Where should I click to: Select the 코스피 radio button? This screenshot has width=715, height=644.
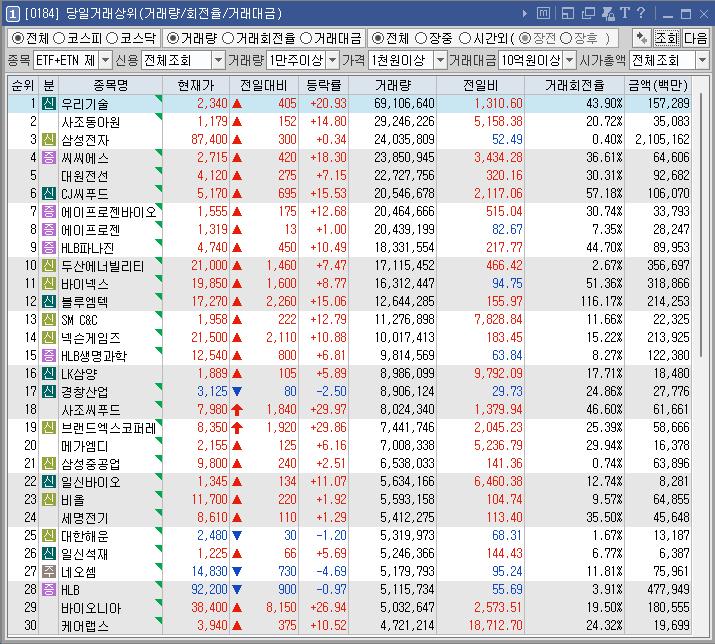coord(59,38)
